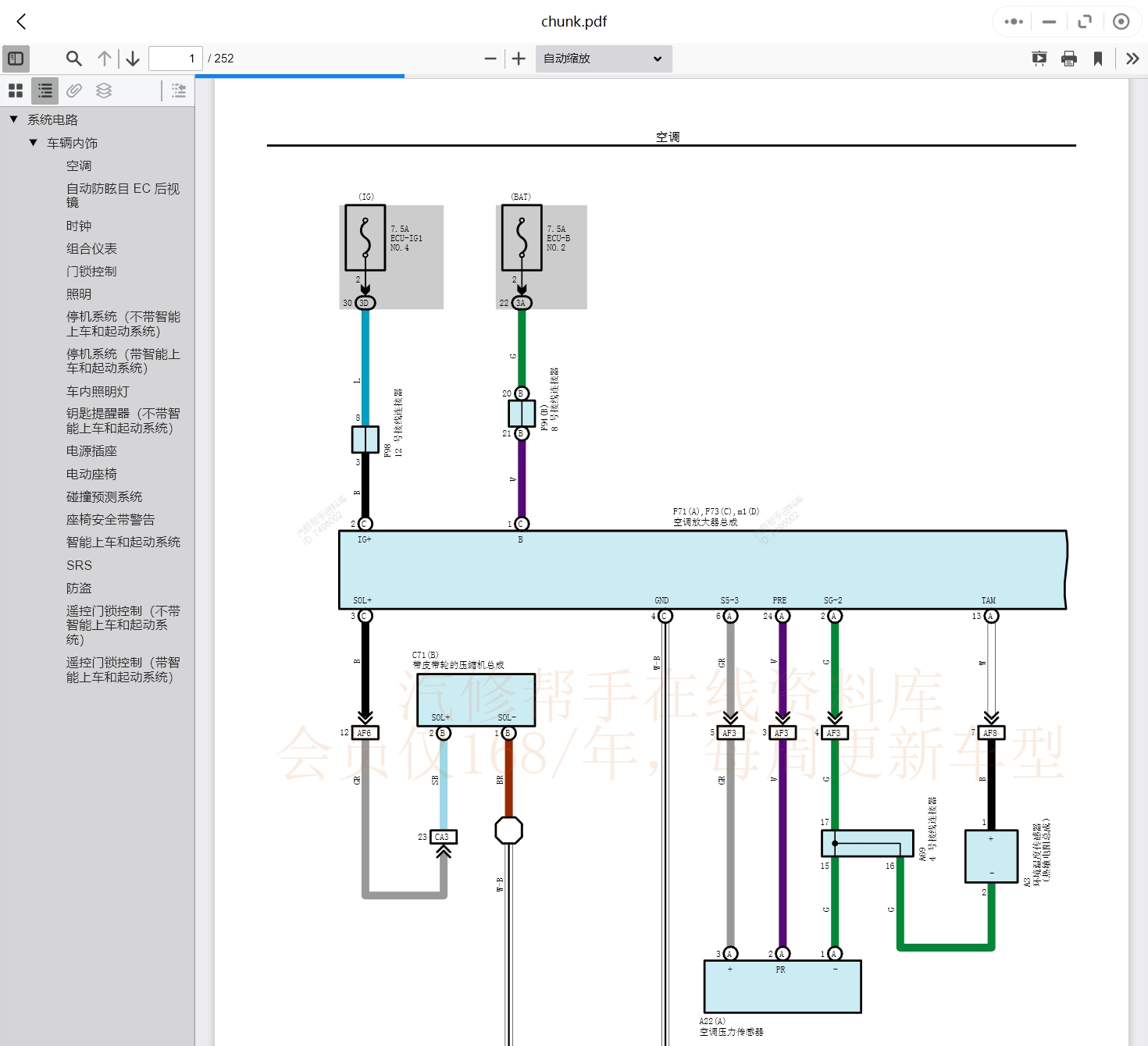
Task: Switch to thumbnails view
Action: click(16, 91)
